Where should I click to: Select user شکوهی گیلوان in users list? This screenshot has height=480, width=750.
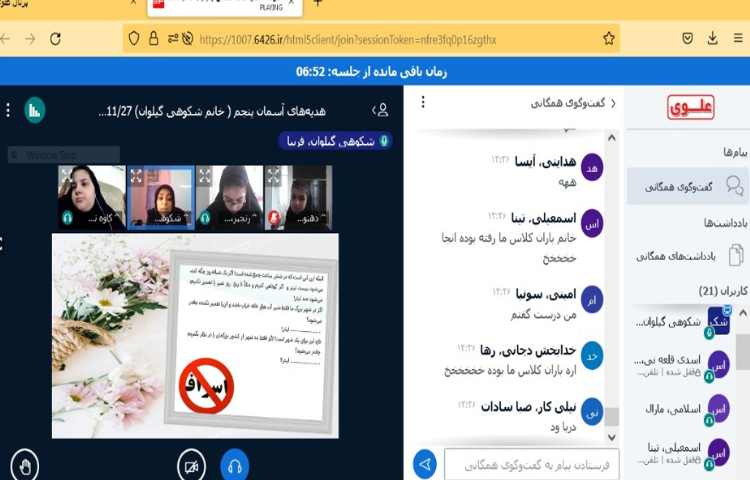tap(683, 323)
